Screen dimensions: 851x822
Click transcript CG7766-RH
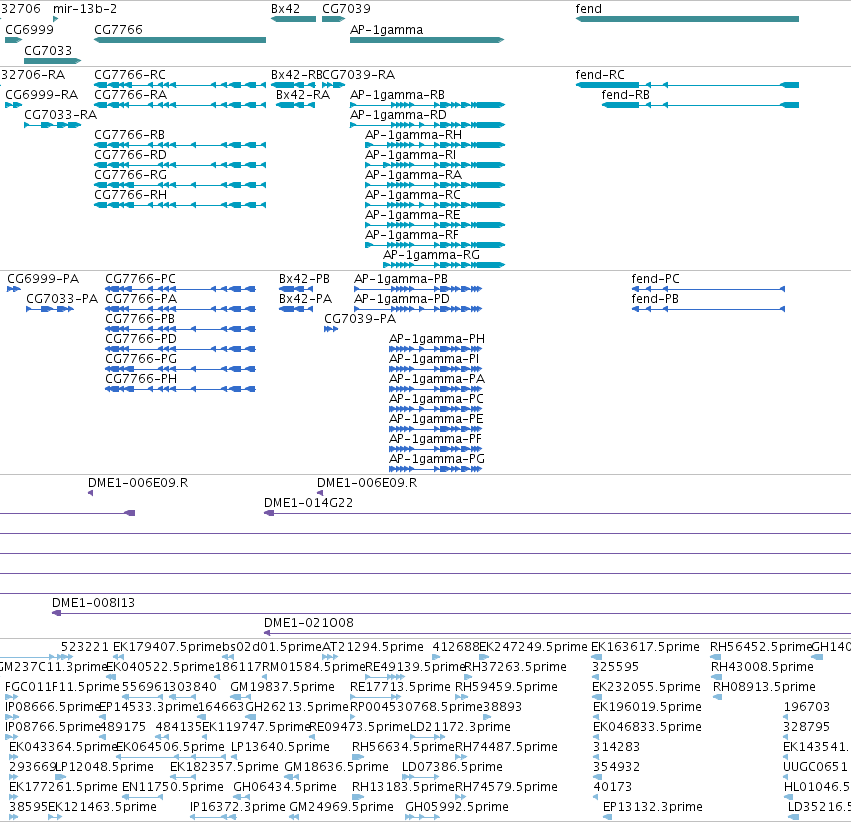130,195
